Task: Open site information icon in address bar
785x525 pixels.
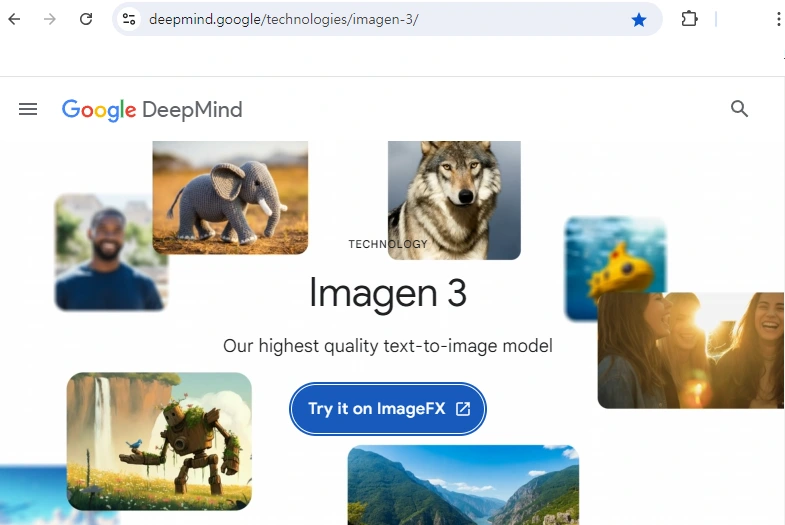Action: coord(129,19)
